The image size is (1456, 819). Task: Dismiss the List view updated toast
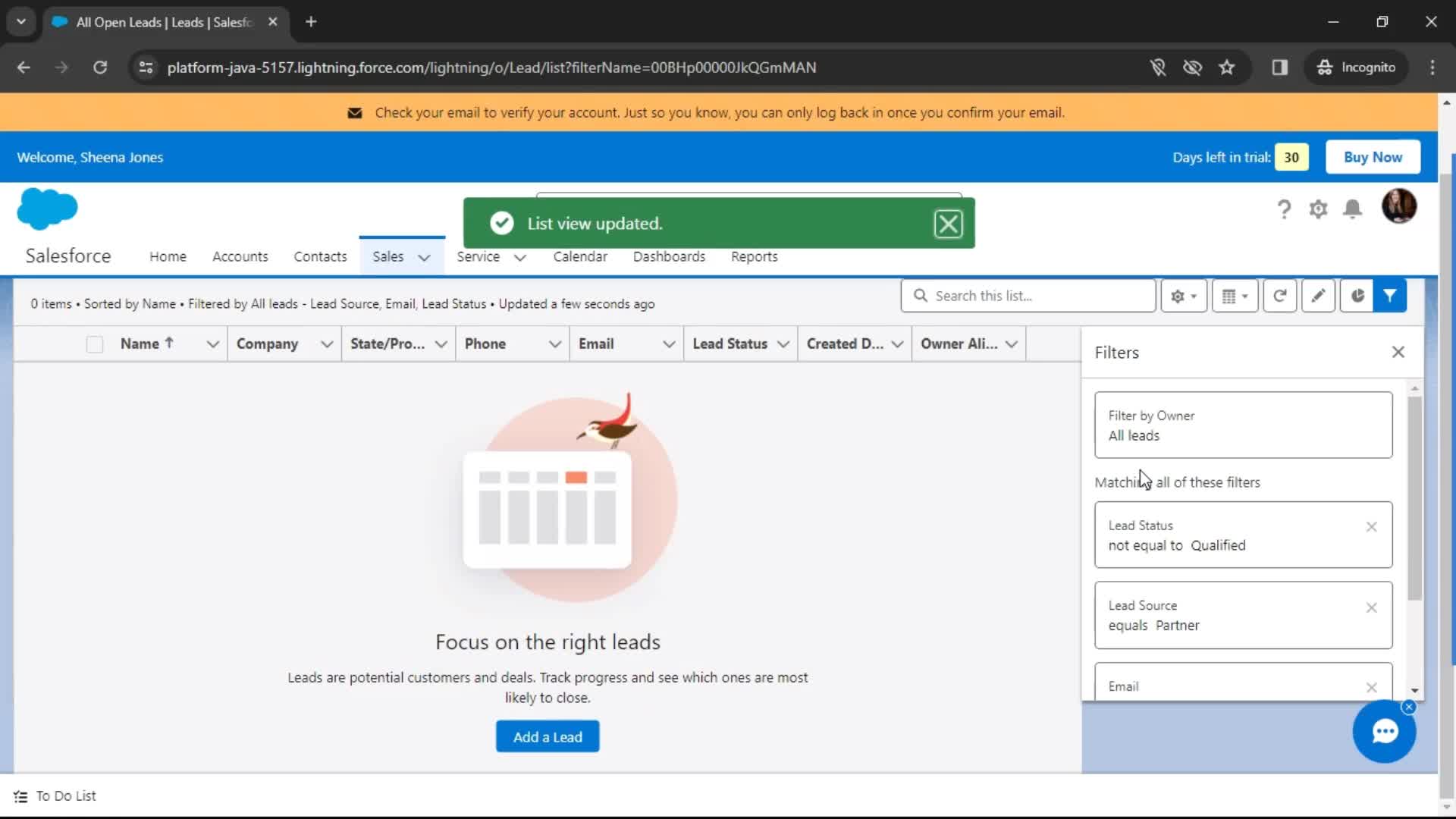click(x=948, y=224)
